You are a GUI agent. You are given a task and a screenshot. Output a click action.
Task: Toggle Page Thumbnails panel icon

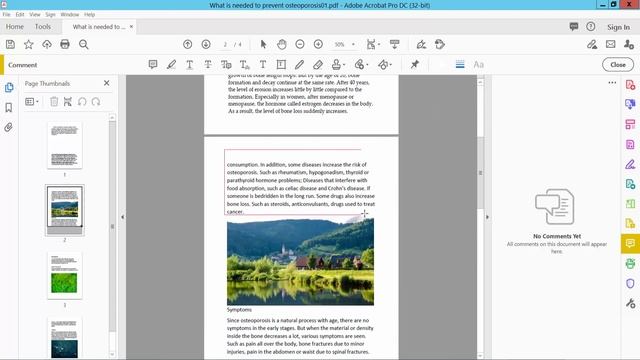pyautogui.click(x=9, y=87)
